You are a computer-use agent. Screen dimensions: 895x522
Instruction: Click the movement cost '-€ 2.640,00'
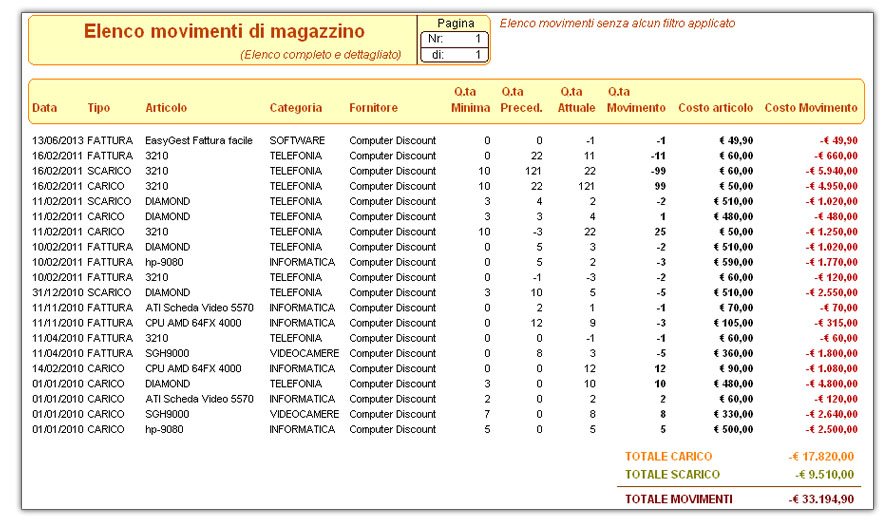tap(832, 414)
